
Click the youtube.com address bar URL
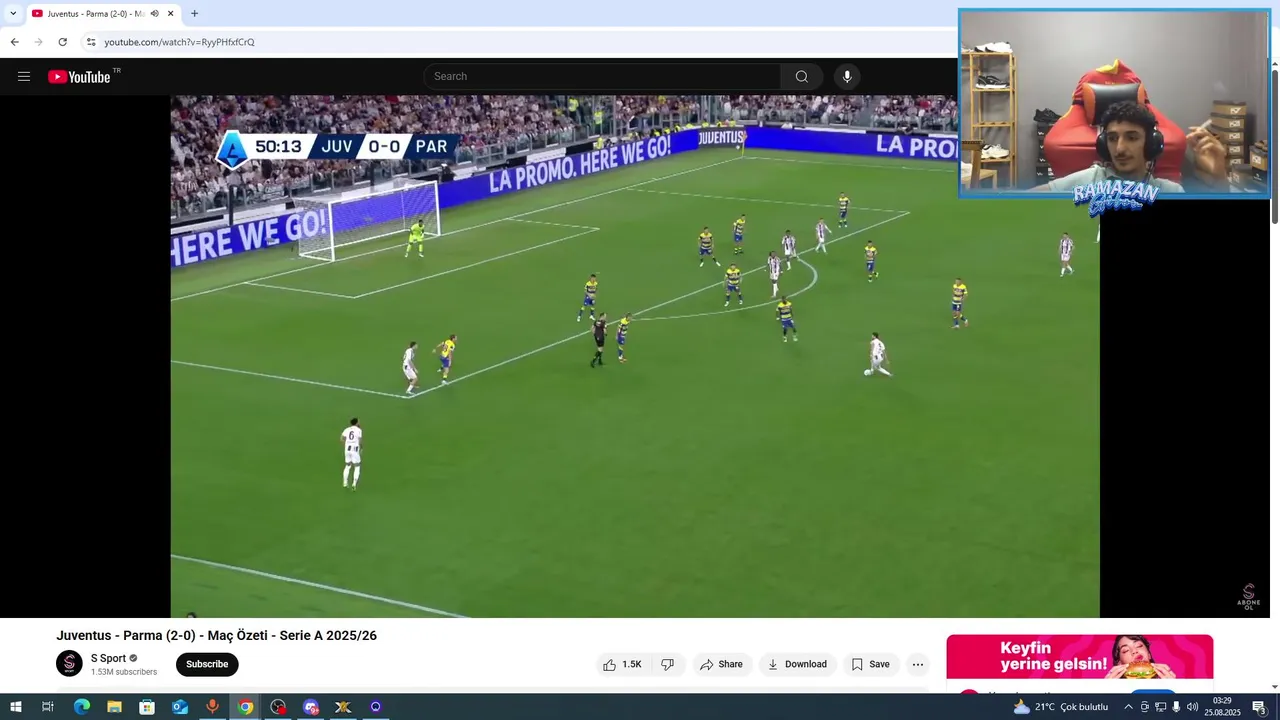(179, 42)
